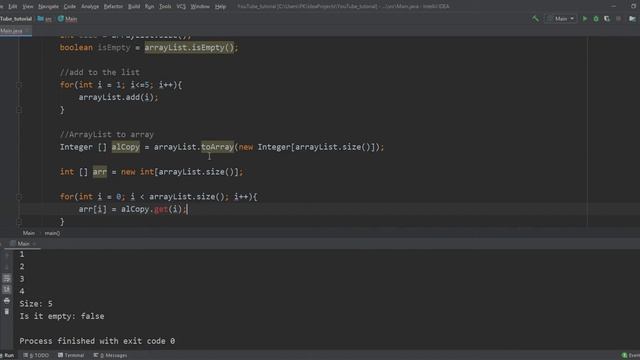The width and height of the screenshot is (640, 360).
Task: Click the alCopy variable declaration
Action: point(126,147)
